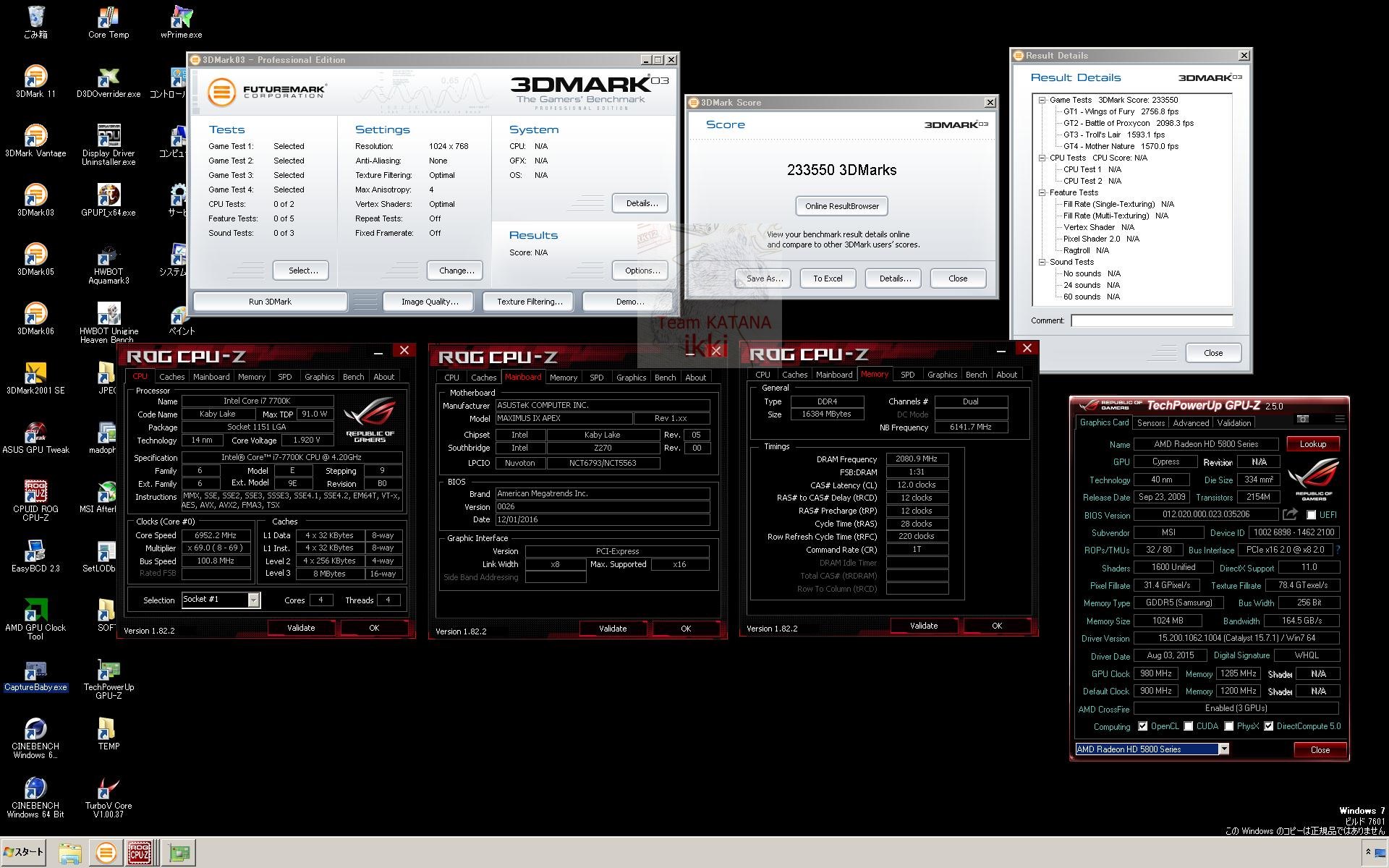The image size is (1389, 868).
Task: Switch to the Sensors tab in GPU-Z
Action: 1150,423
